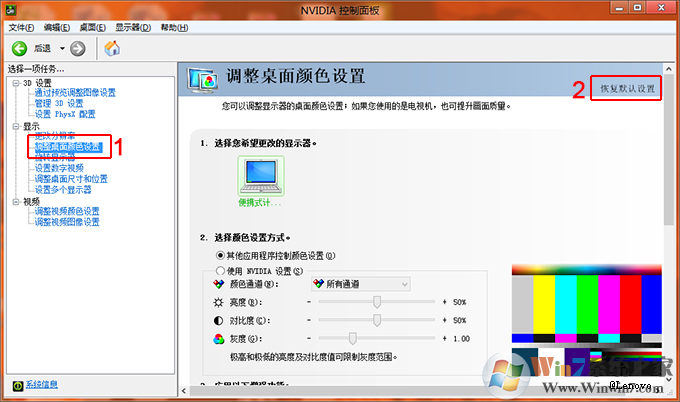Open 管理 3D 设置
Screen dimensions: 680x402
59,104
